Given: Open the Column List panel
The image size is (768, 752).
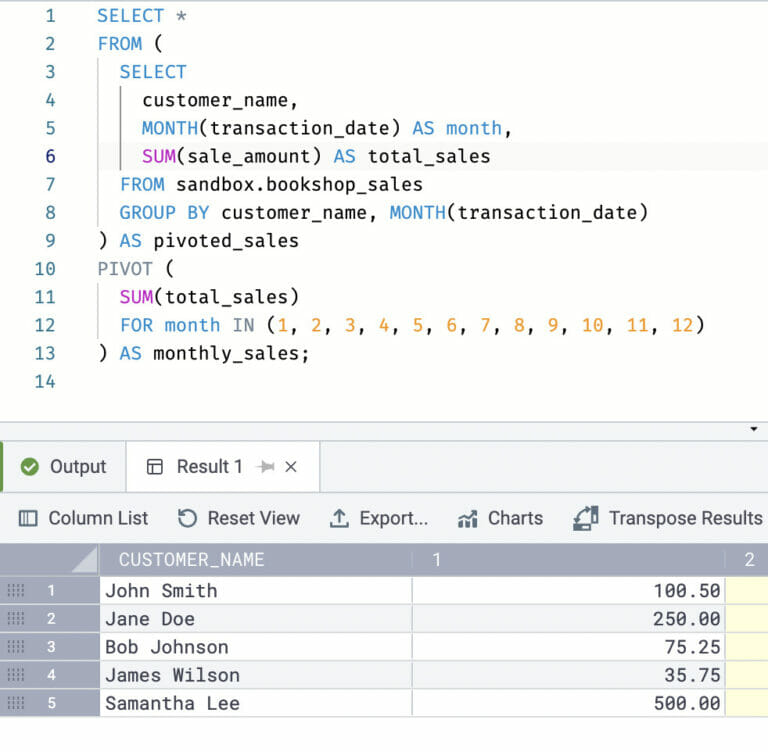Looking at the screenshot, I should (84, 518).
